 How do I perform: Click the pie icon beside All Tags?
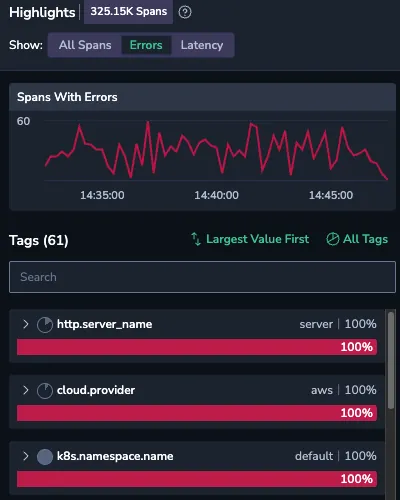point(332,239)
